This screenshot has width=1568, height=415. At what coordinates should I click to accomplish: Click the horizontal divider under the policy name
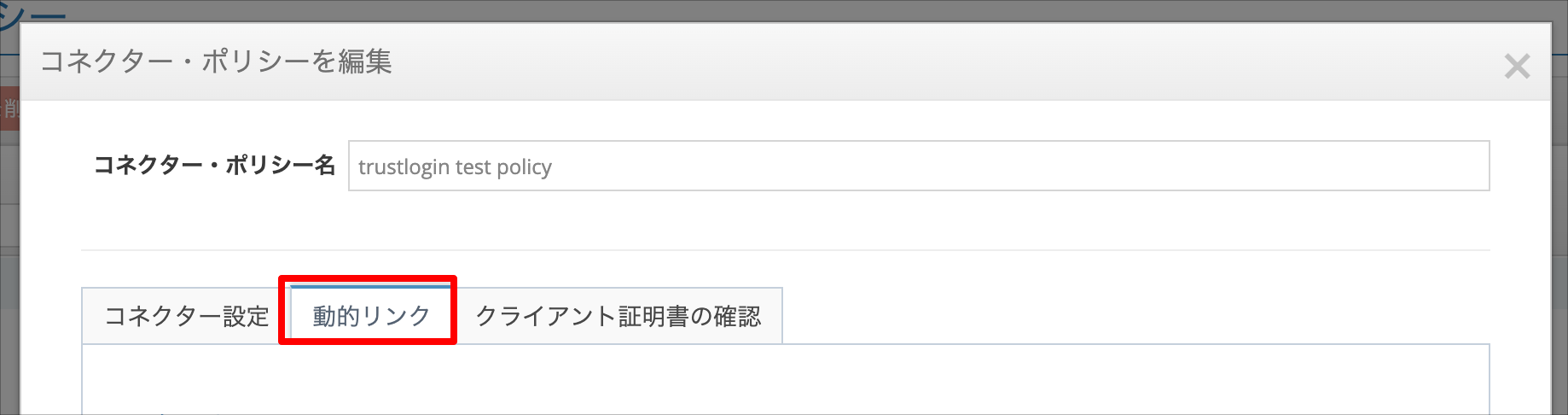pyautogui.click(x=785, y=250)
